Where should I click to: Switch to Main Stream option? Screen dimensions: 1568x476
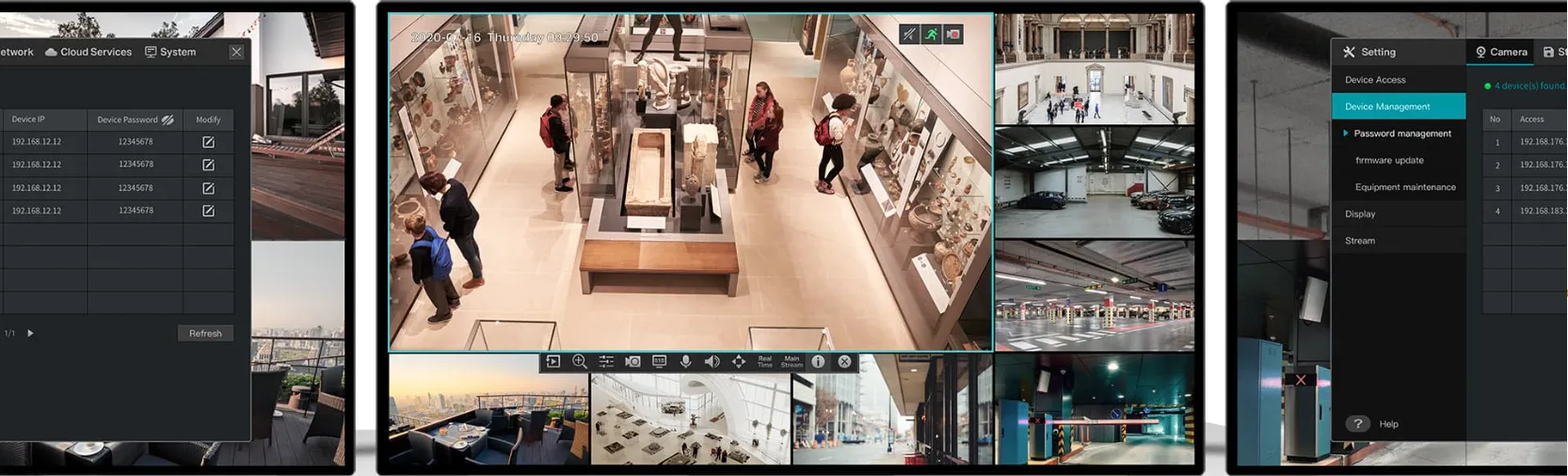coord(792,362)
